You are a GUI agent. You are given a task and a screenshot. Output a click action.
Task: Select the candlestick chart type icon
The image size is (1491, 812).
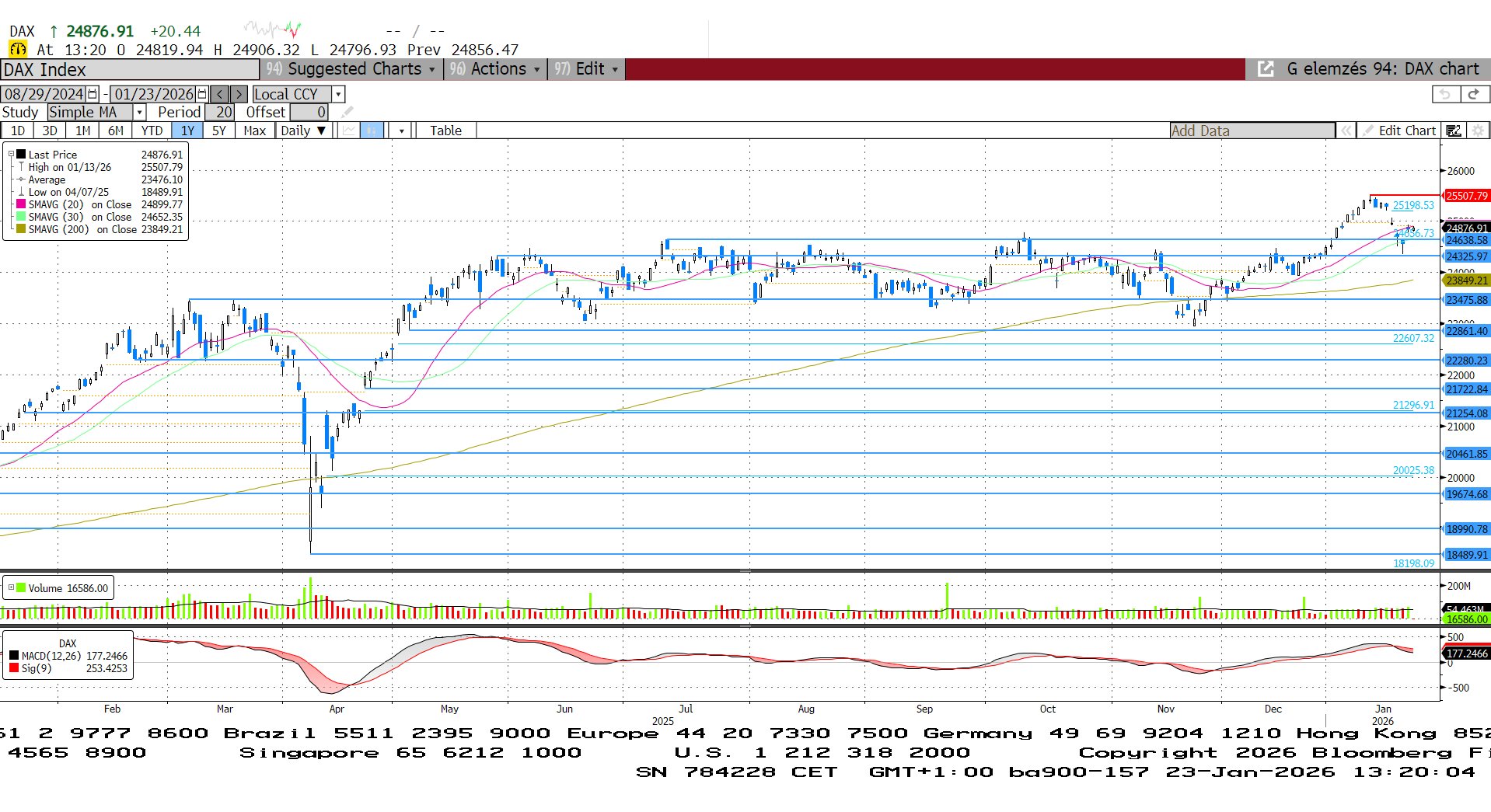click(372, 131)
